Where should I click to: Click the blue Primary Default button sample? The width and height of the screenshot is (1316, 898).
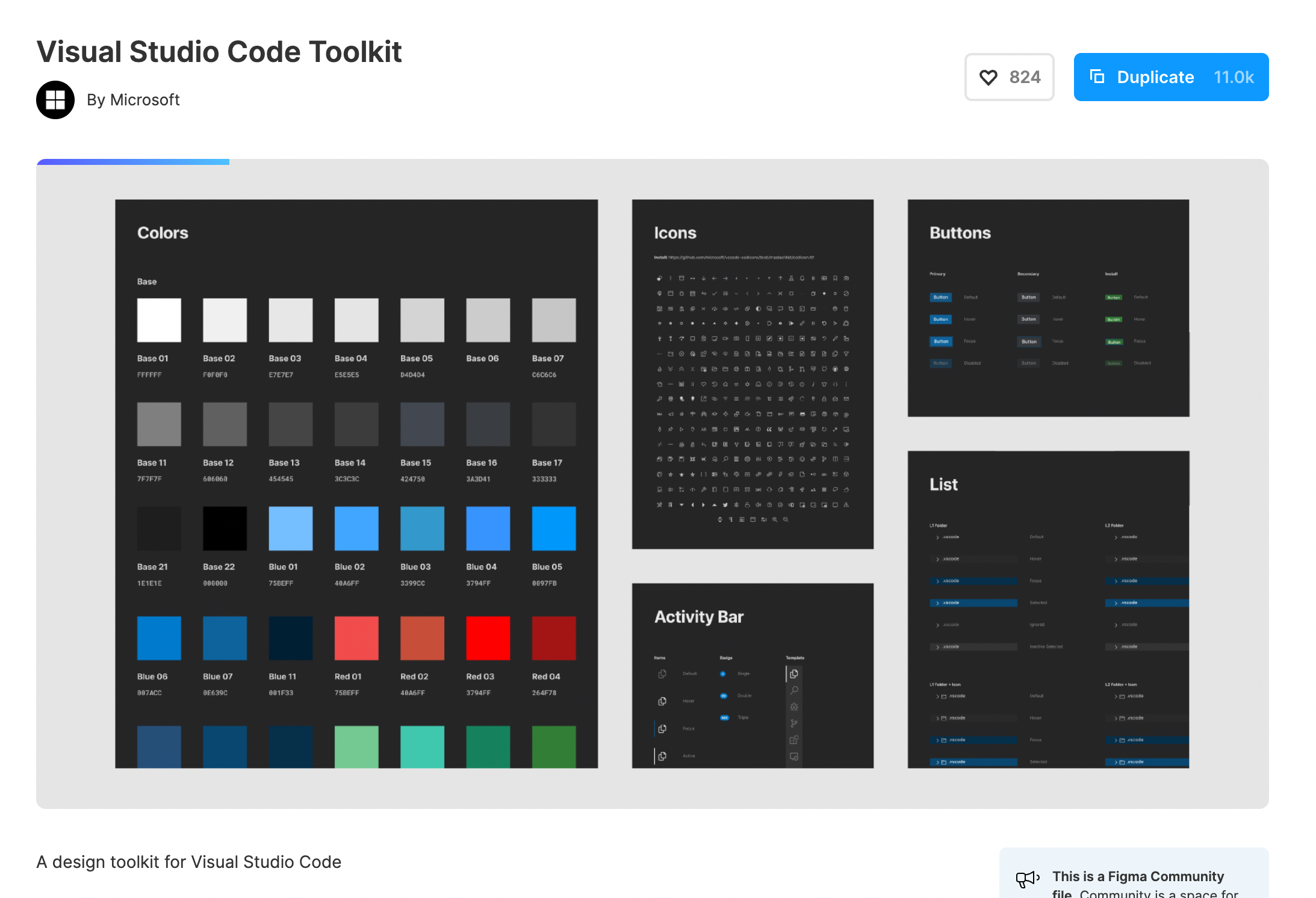coord(940,297)
